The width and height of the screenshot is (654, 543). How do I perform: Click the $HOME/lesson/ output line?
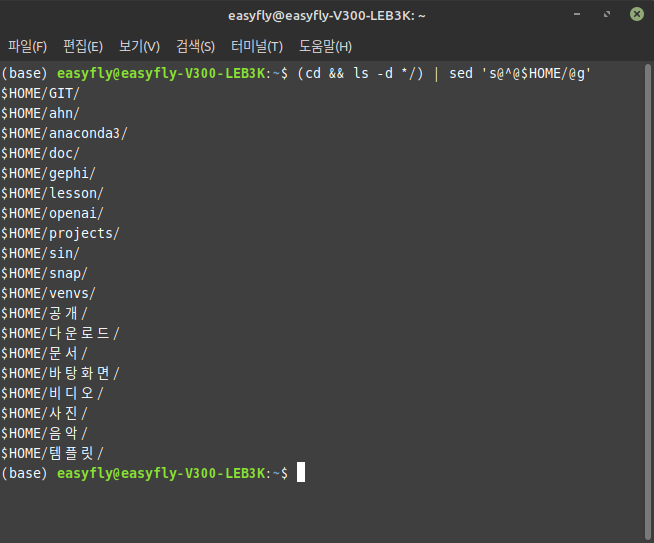click(x=52, y=194)
